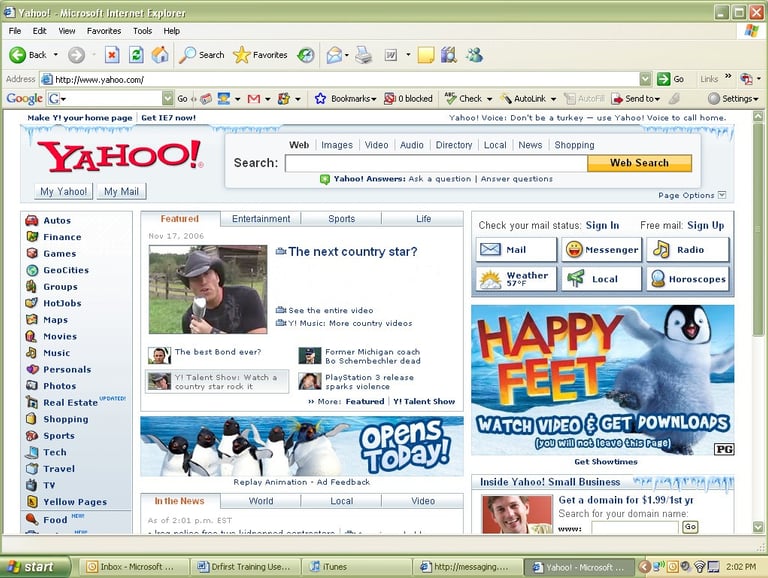Go to Home with house icon
Screen dimensions: 768x578
(160, 55)
